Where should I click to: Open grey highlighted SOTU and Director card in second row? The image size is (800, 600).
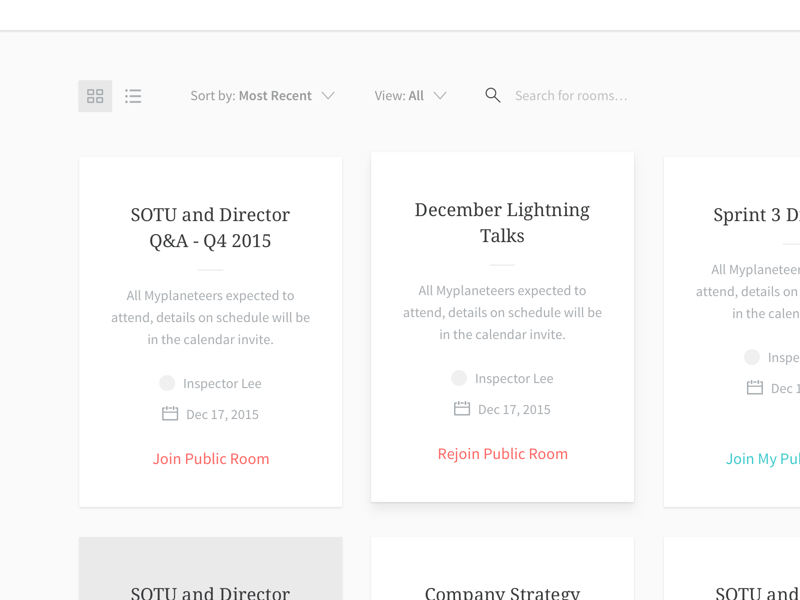pyautogui.click(x=210, y=568)
